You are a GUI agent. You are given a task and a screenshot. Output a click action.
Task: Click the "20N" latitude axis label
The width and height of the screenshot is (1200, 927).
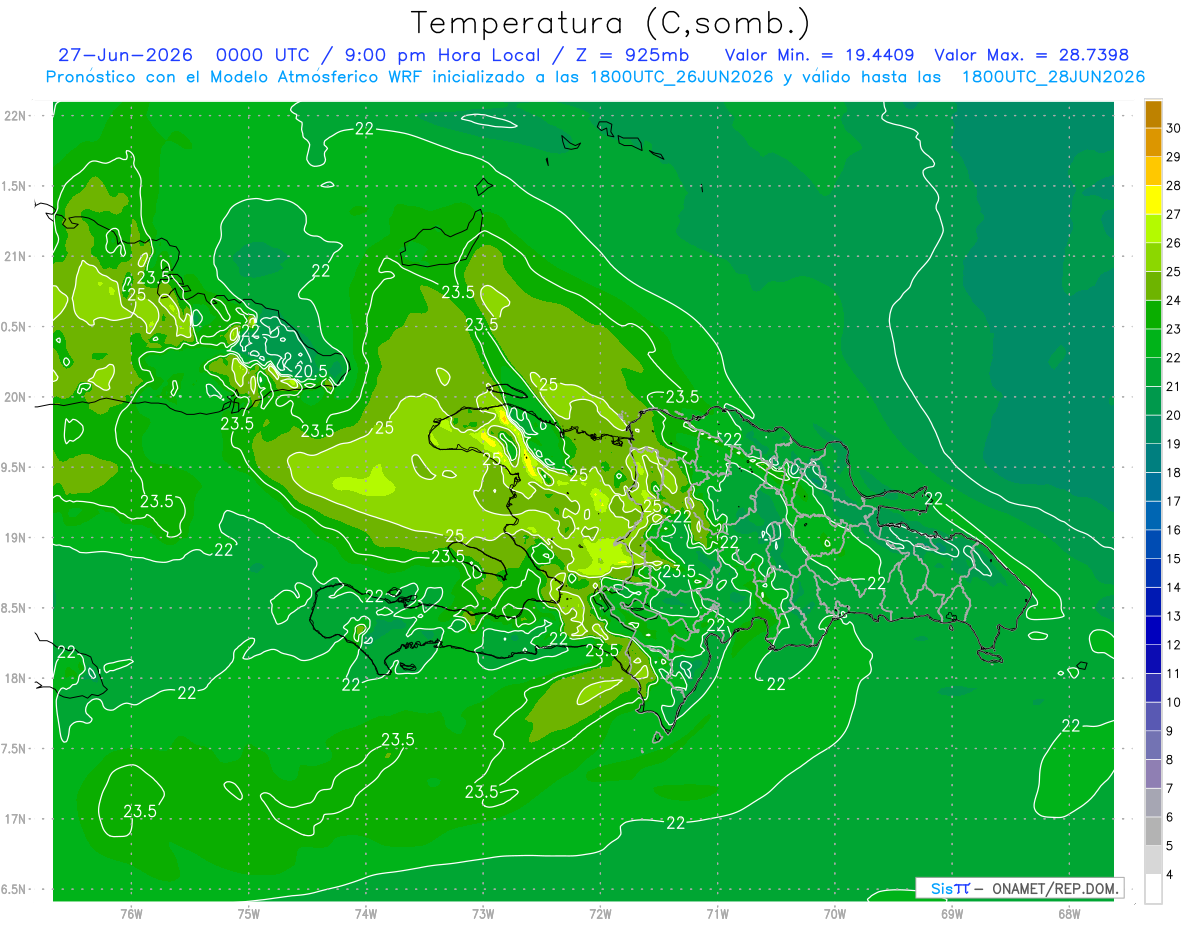click(x=15, y=398)
